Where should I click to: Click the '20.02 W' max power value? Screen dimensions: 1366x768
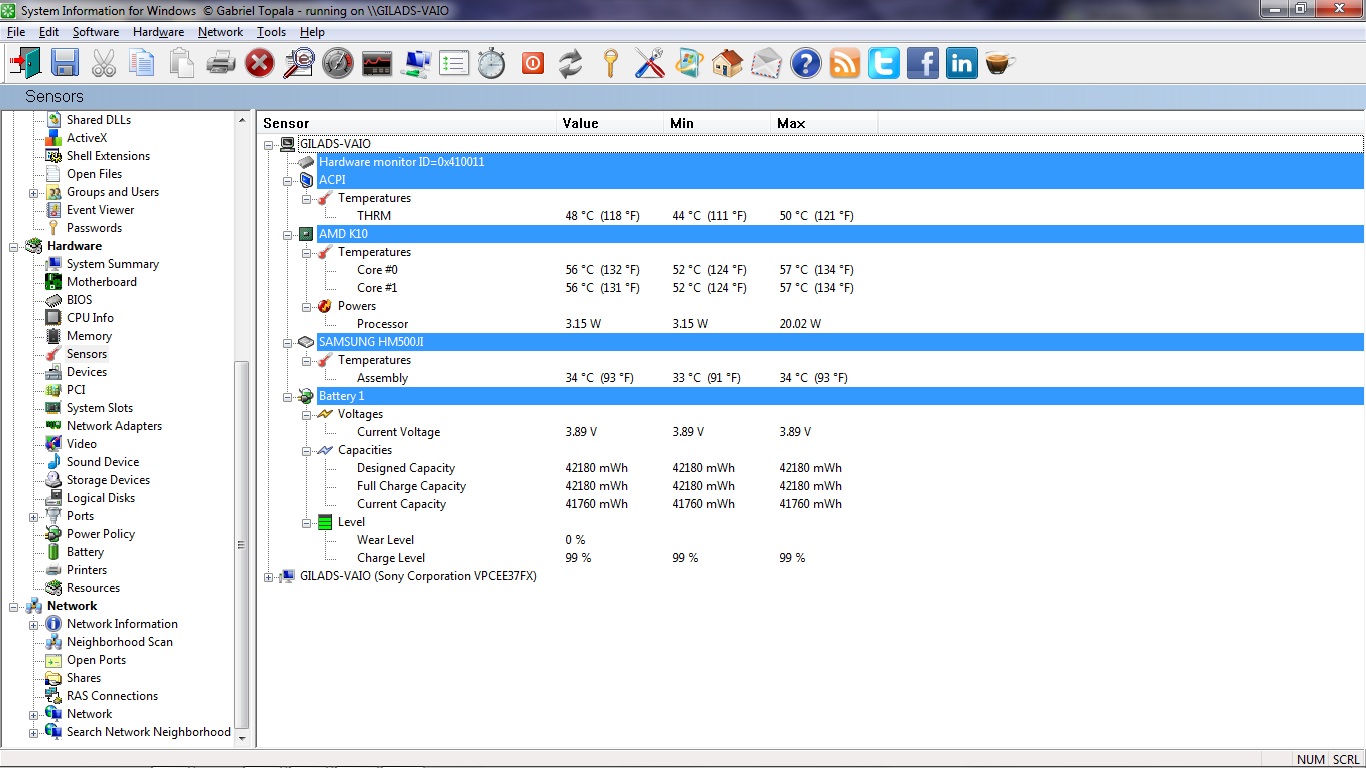(x=800, y=324)
